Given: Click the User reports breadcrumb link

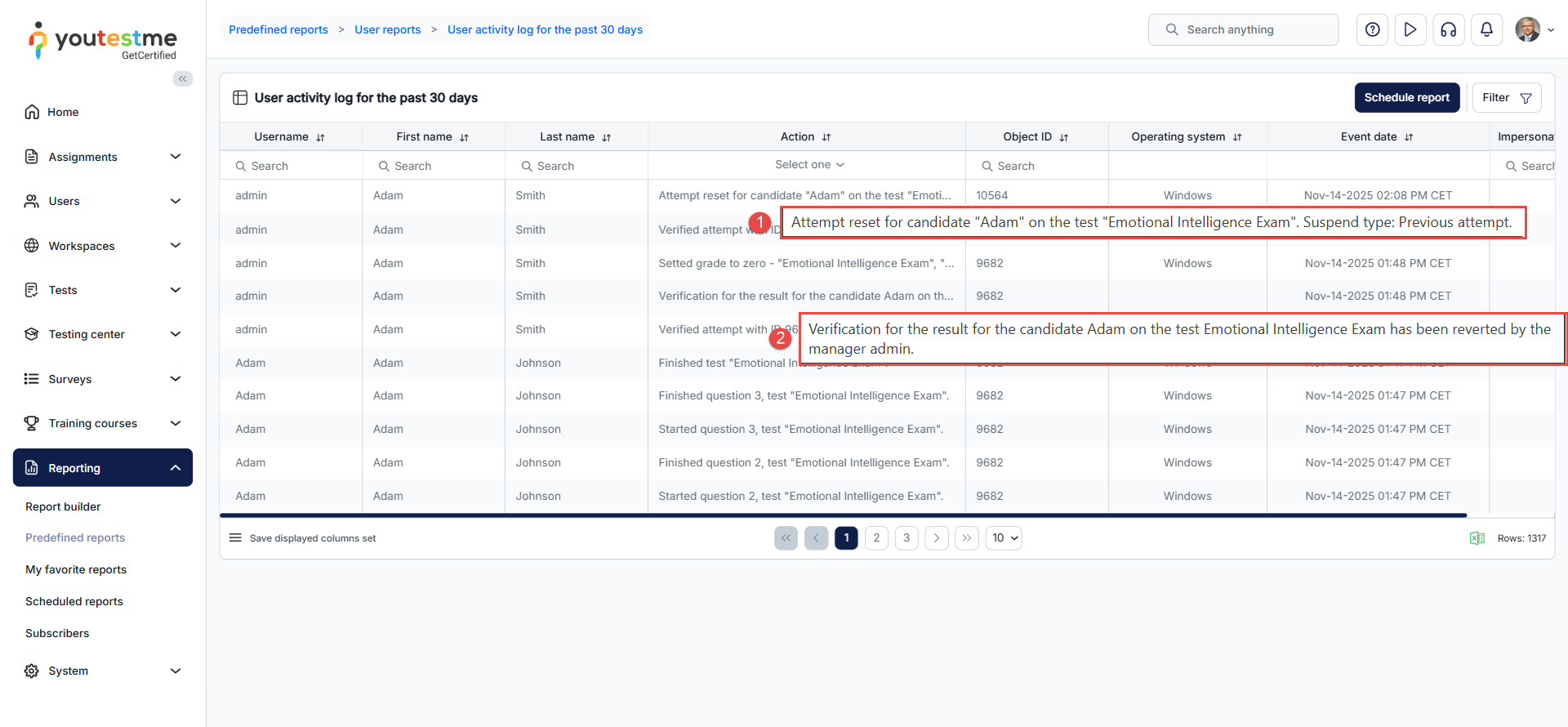Looking at the screenshot, I should [387, 29].
